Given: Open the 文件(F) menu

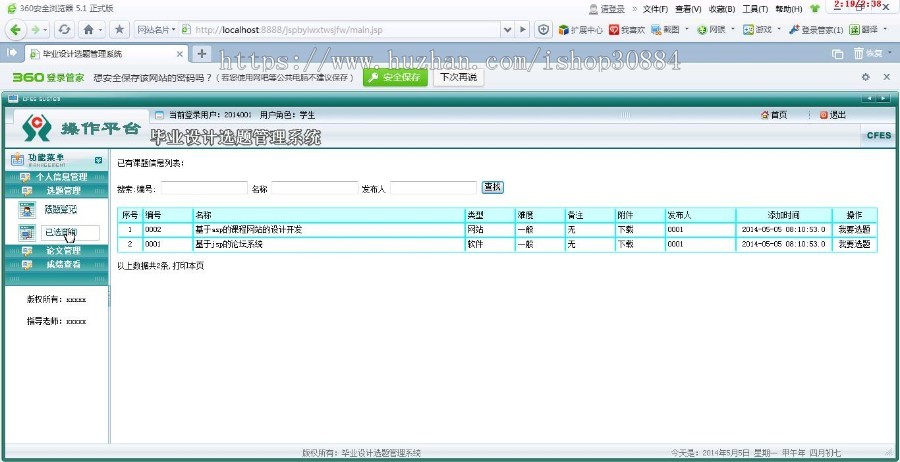Looking at the screenshot, I should click(655, 9).
